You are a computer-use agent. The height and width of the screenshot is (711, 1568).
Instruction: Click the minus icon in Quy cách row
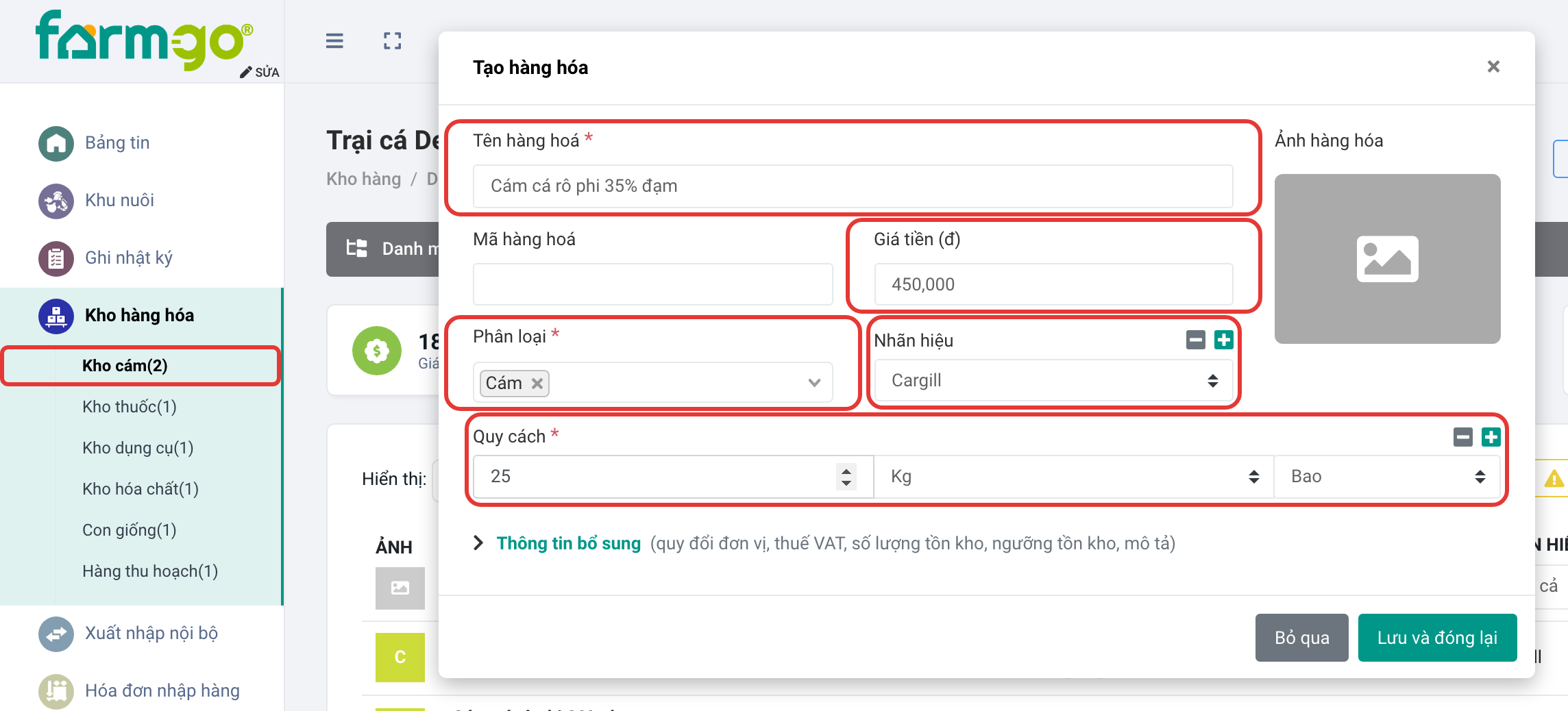(1462, 437)
